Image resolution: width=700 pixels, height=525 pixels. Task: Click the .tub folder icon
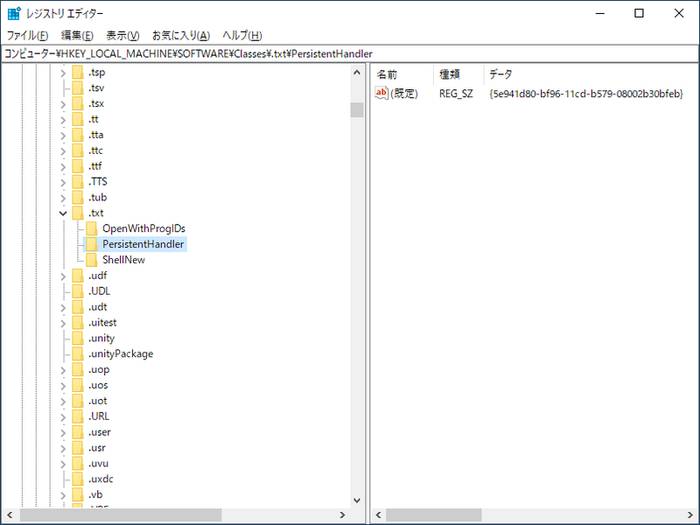click(x=78, y=197)
